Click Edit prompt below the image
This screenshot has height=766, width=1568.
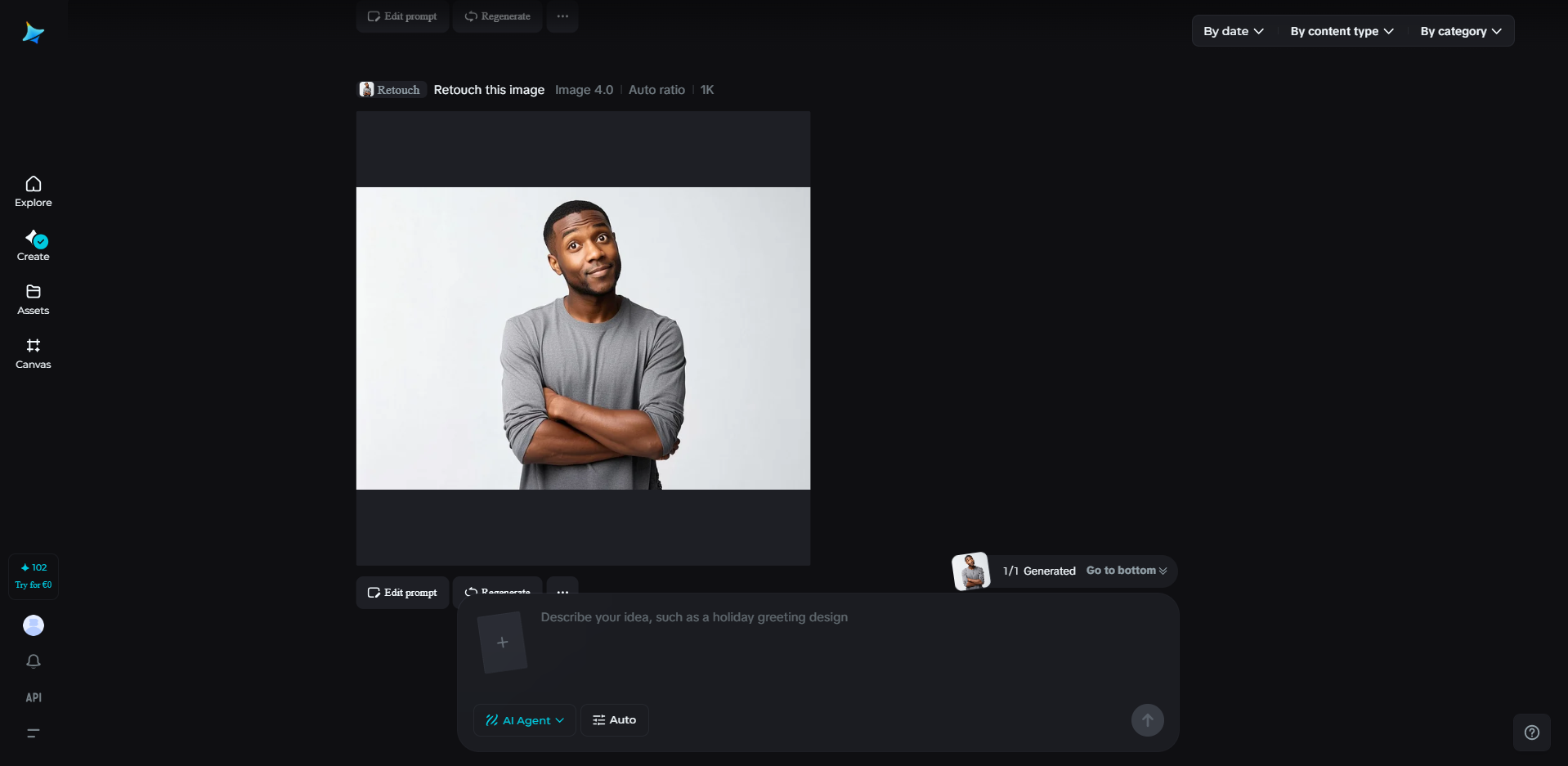tap(402, 593)
